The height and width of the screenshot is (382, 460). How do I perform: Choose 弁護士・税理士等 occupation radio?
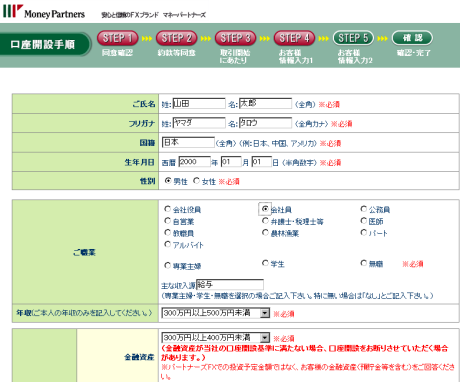coord(265,220)
